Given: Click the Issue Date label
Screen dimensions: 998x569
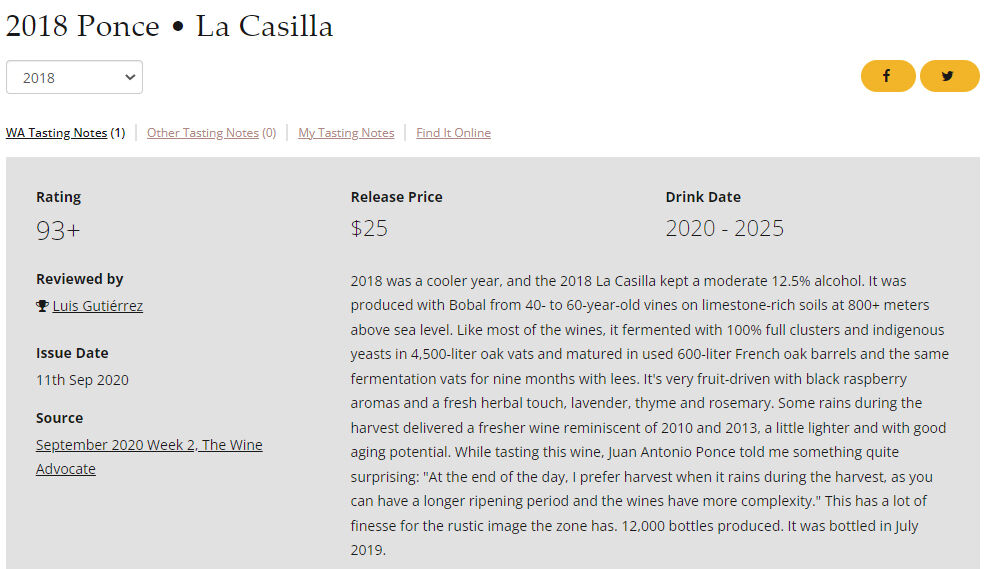Looking at the screenshot, I should pyautogui.click(x=72, y=353).
